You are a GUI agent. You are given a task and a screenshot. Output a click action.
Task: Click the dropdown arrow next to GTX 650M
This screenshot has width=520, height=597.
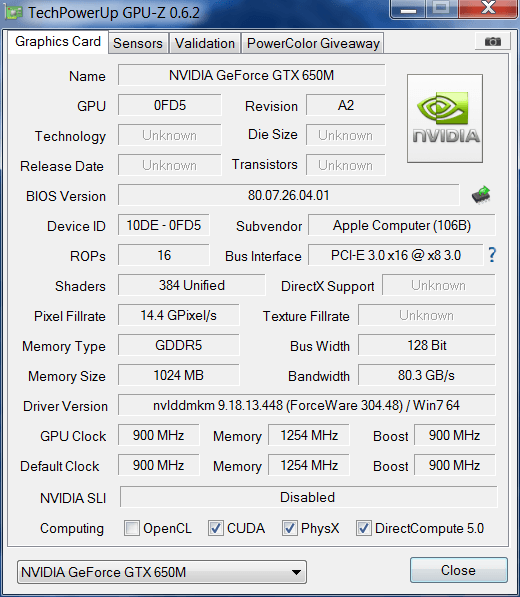tap(296, 572)
